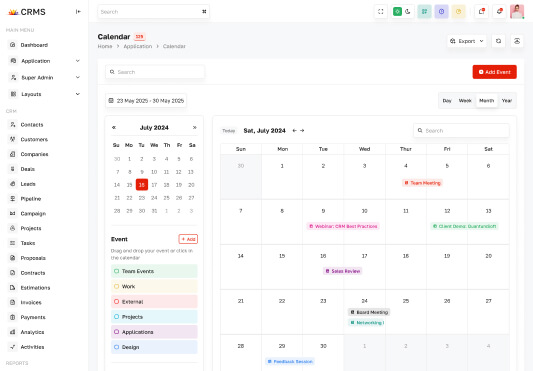
Task: Click the red Add Event button
Action: [494, 72]
